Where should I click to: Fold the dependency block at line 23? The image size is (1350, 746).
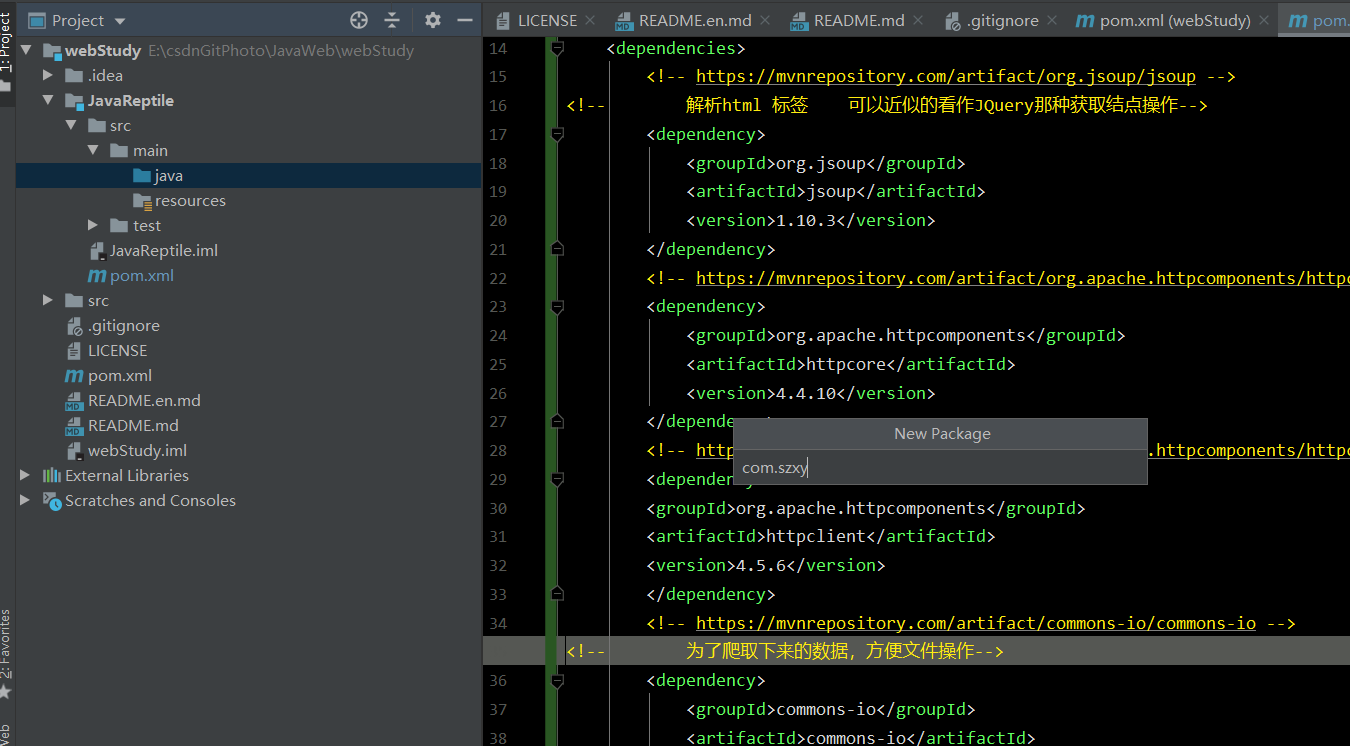click(x=557, y=306)
